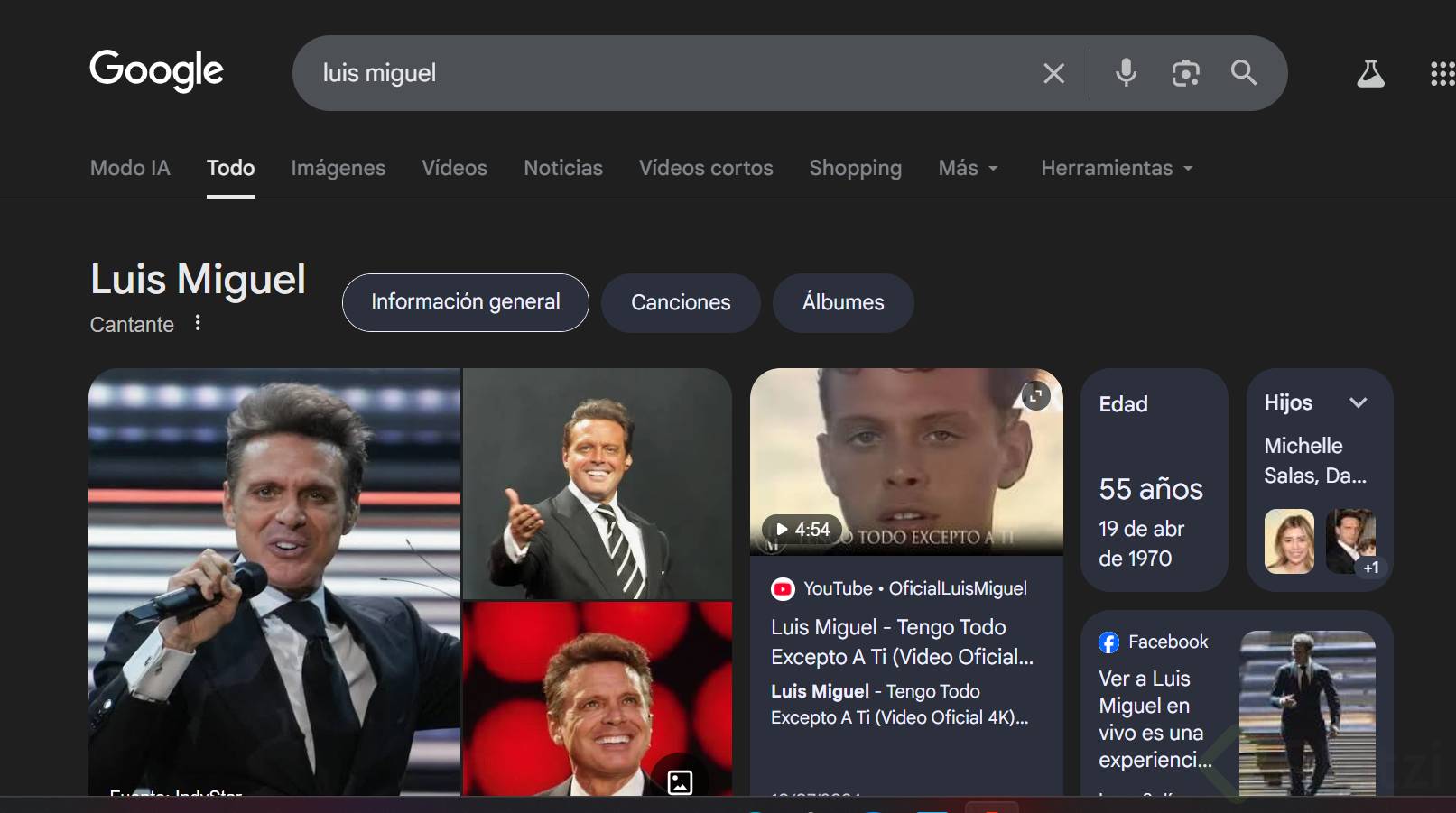
Task: Open the Vídeos tab
Action: click(455, 168)
